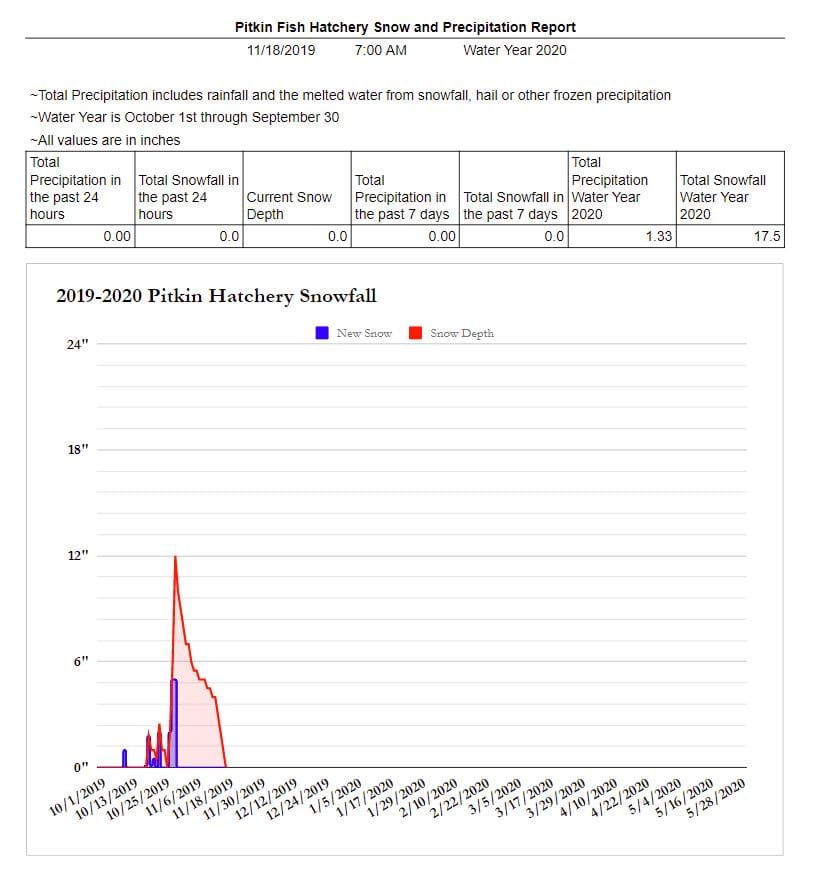816x884 pixels.
Task: Click the Pitkin Fish Hatchery report title
Action: click(x=405, y=27)
